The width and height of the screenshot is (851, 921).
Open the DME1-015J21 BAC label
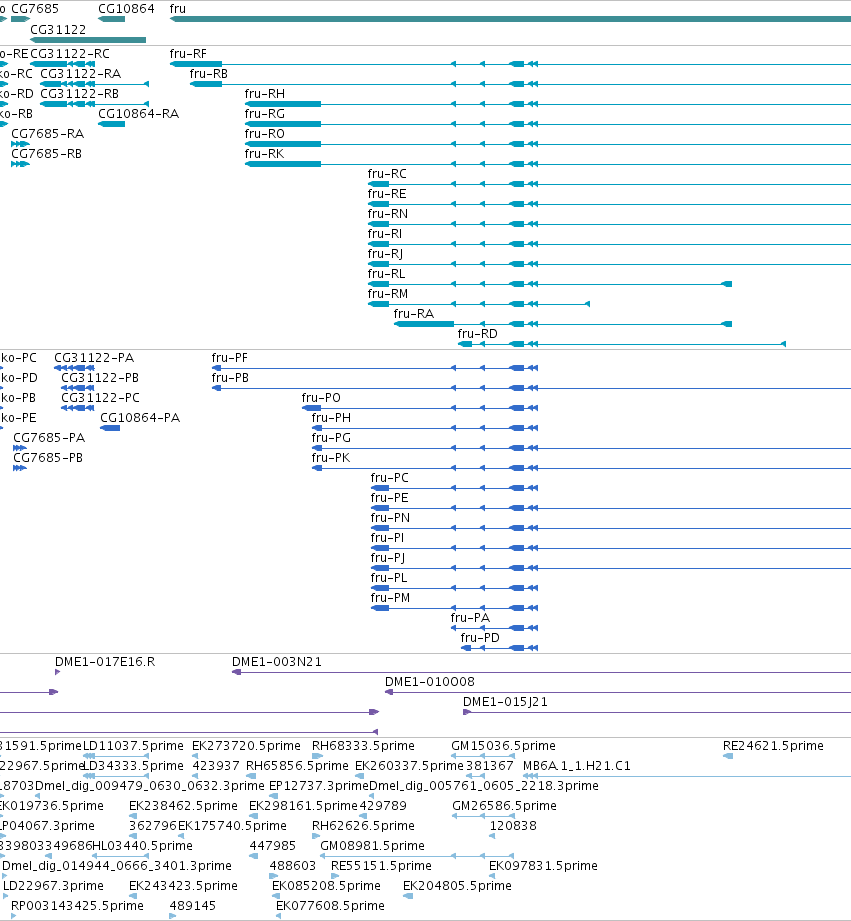[505, 702]
